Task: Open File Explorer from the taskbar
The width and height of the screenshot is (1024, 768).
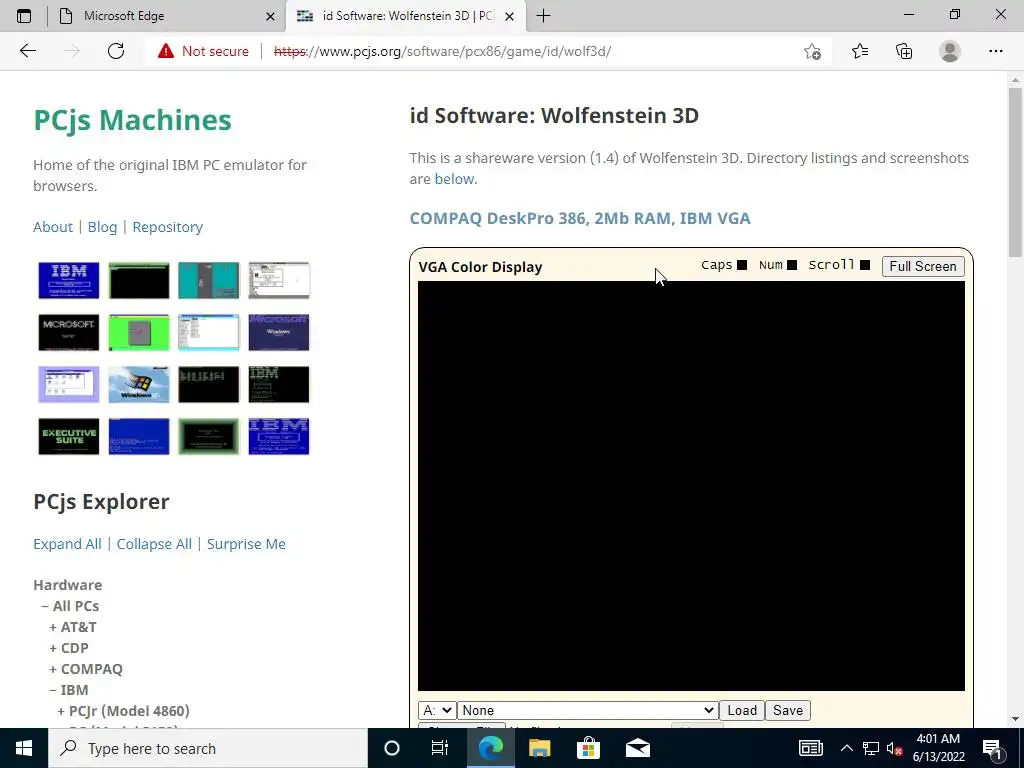Action: tap(539, 748)
